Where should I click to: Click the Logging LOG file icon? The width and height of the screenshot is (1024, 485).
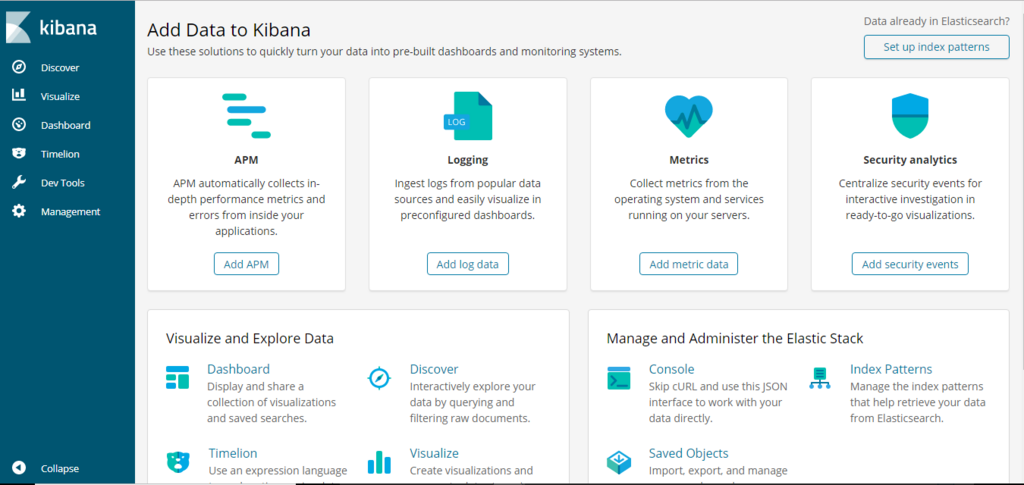pos(468,116)
